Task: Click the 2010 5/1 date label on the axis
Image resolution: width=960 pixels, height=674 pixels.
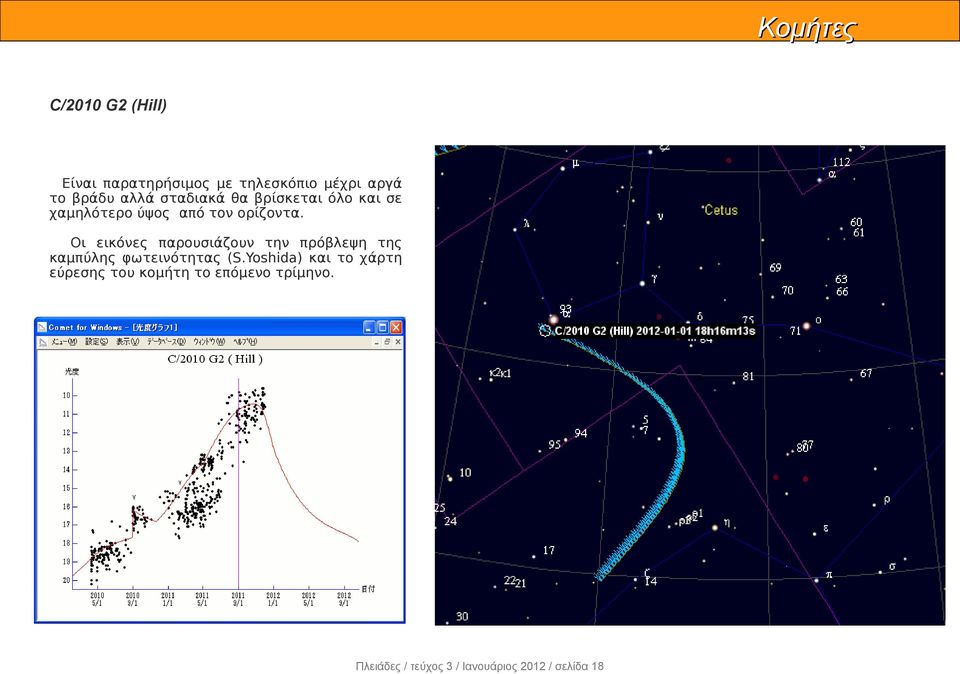Action: coord(97,599)
